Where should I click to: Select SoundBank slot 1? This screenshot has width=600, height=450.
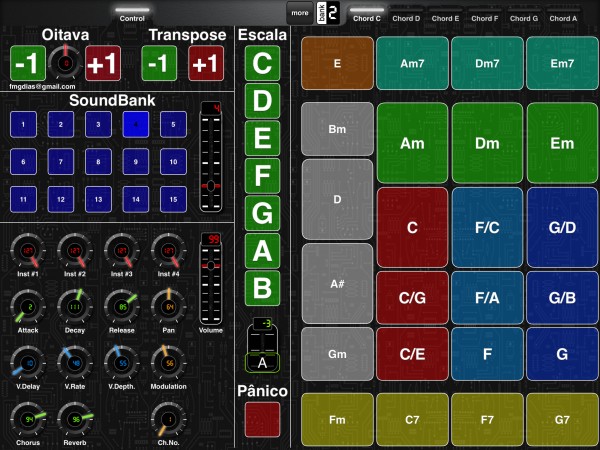pyautogui.click(x=23, y=124)
